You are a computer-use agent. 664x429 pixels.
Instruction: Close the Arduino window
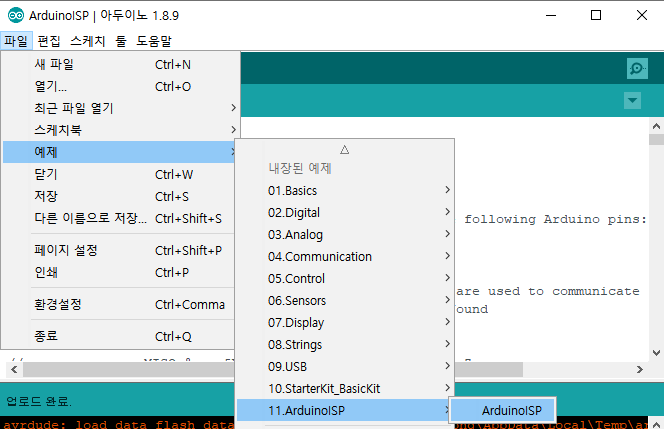click(642, 16)
